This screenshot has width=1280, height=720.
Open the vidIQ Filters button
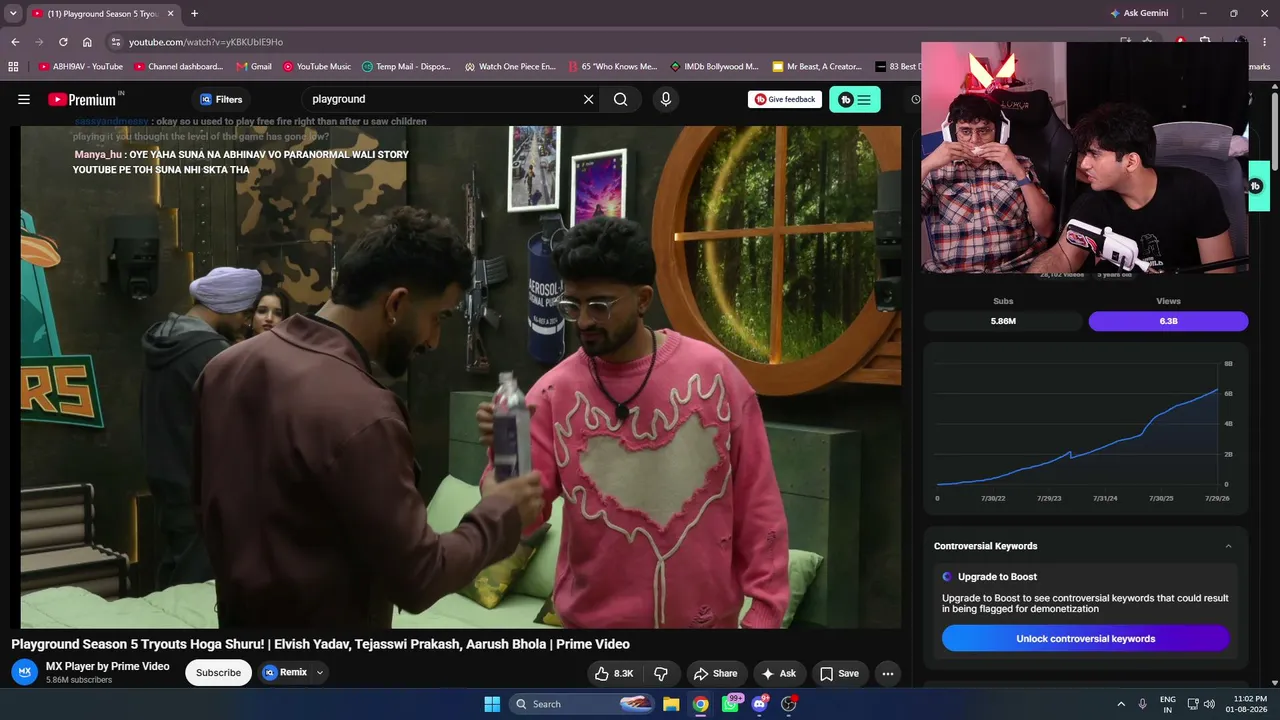click(221, 99)
